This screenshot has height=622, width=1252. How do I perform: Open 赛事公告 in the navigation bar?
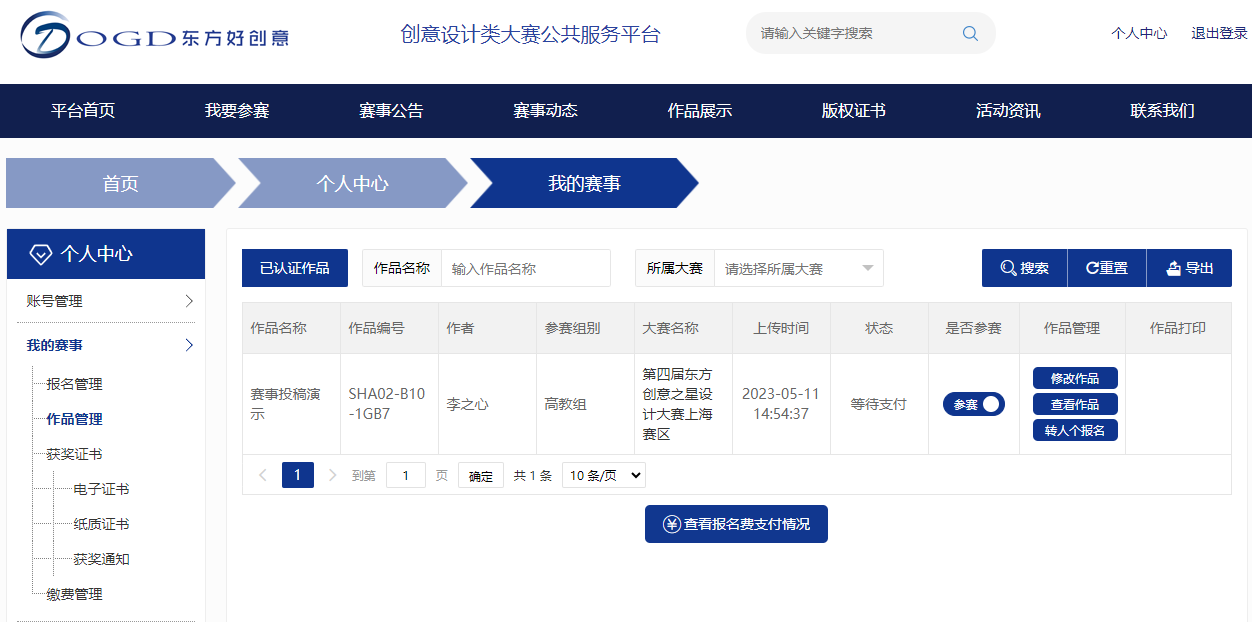391,111
